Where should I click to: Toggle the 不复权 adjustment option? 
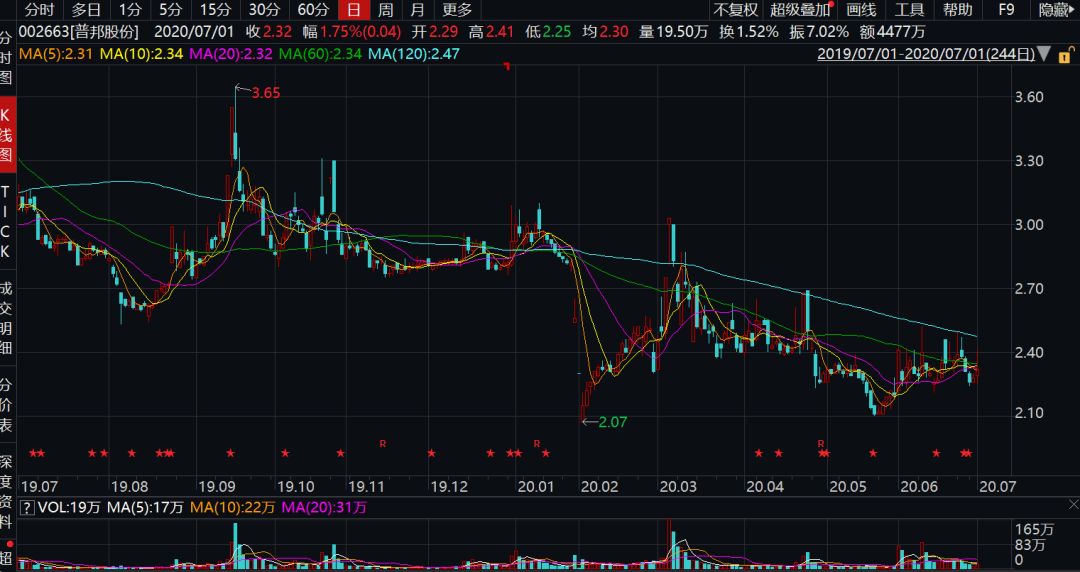(x=736, y=10)
